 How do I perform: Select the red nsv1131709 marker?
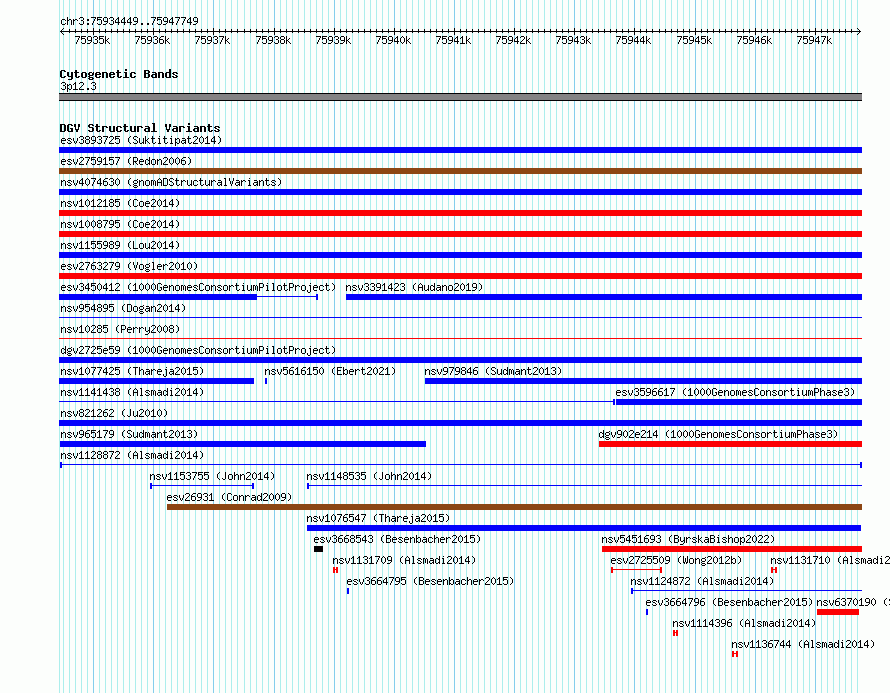[335, 570]
